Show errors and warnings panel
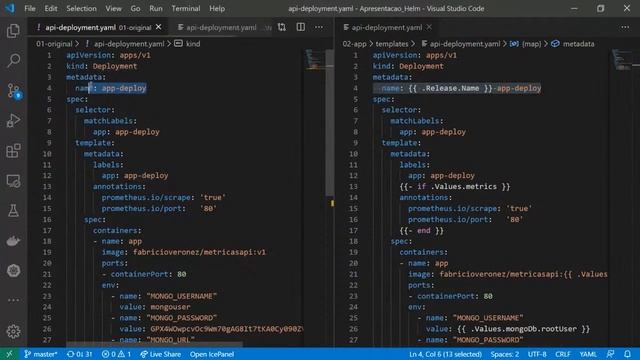 pyautogui.click(x=116, y=354)
